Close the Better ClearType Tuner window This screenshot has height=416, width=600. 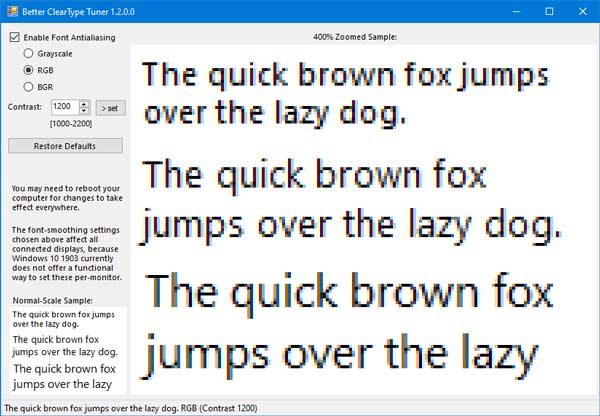[x=582, y=11]
